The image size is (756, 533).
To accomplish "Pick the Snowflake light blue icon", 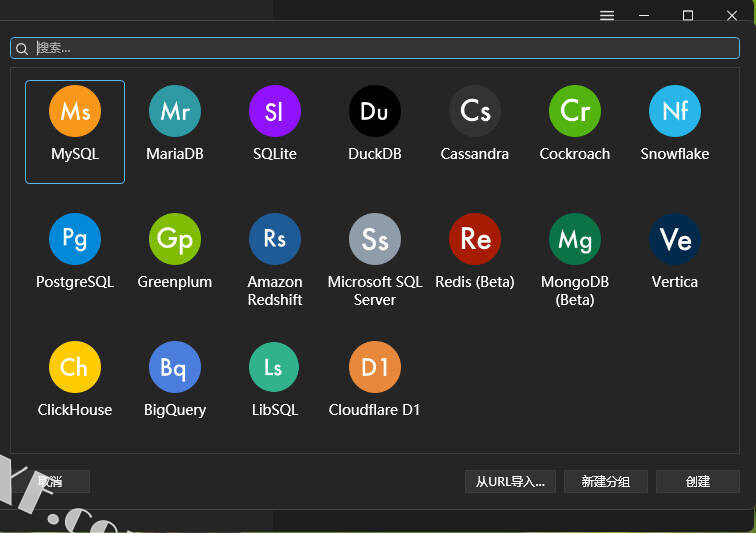I will 675,111.
